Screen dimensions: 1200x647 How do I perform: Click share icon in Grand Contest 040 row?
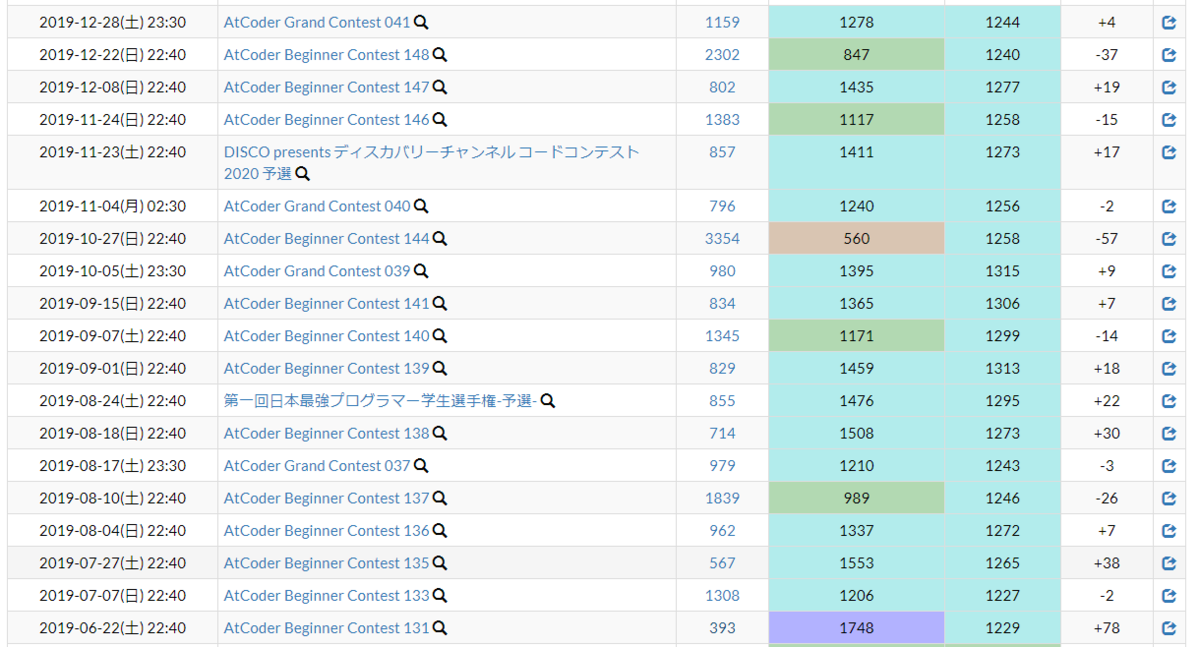click(1169, 206)
